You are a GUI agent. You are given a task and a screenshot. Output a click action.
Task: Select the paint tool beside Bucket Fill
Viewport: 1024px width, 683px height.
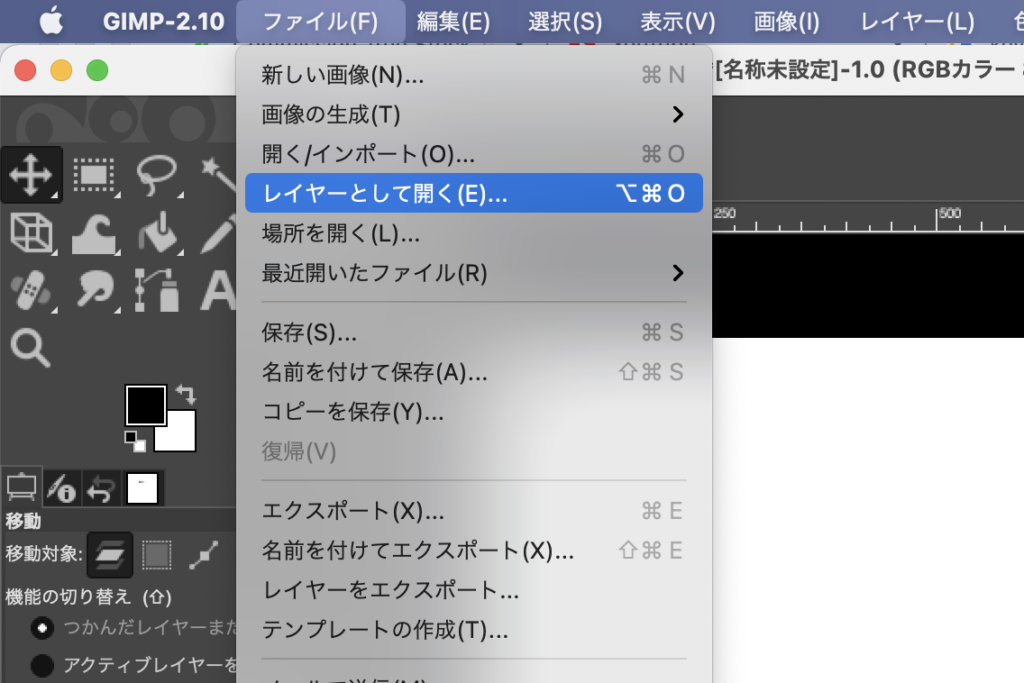tap(218, 233)
